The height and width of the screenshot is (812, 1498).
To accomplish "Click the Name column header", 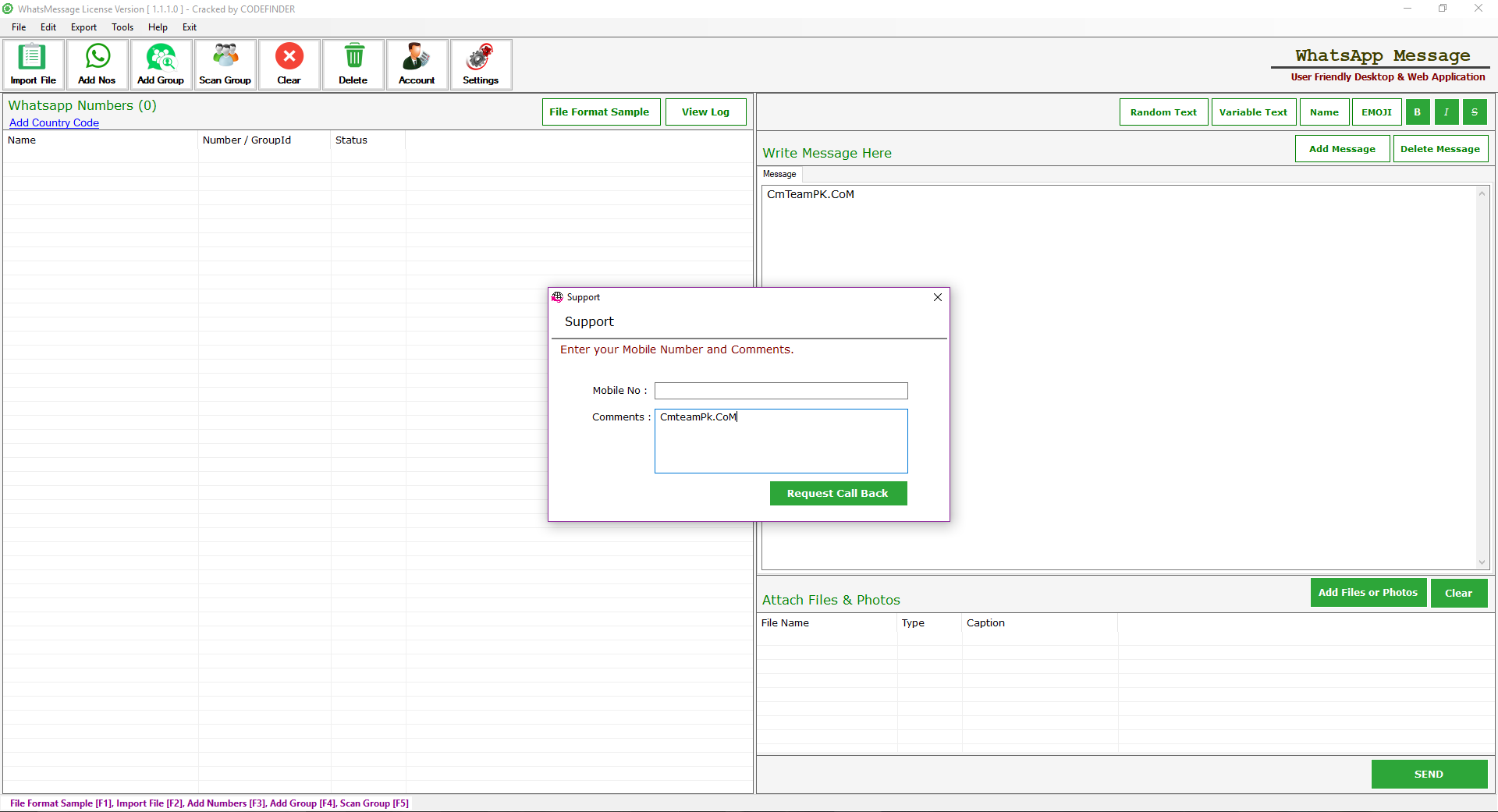I will (x=101, y=140).
